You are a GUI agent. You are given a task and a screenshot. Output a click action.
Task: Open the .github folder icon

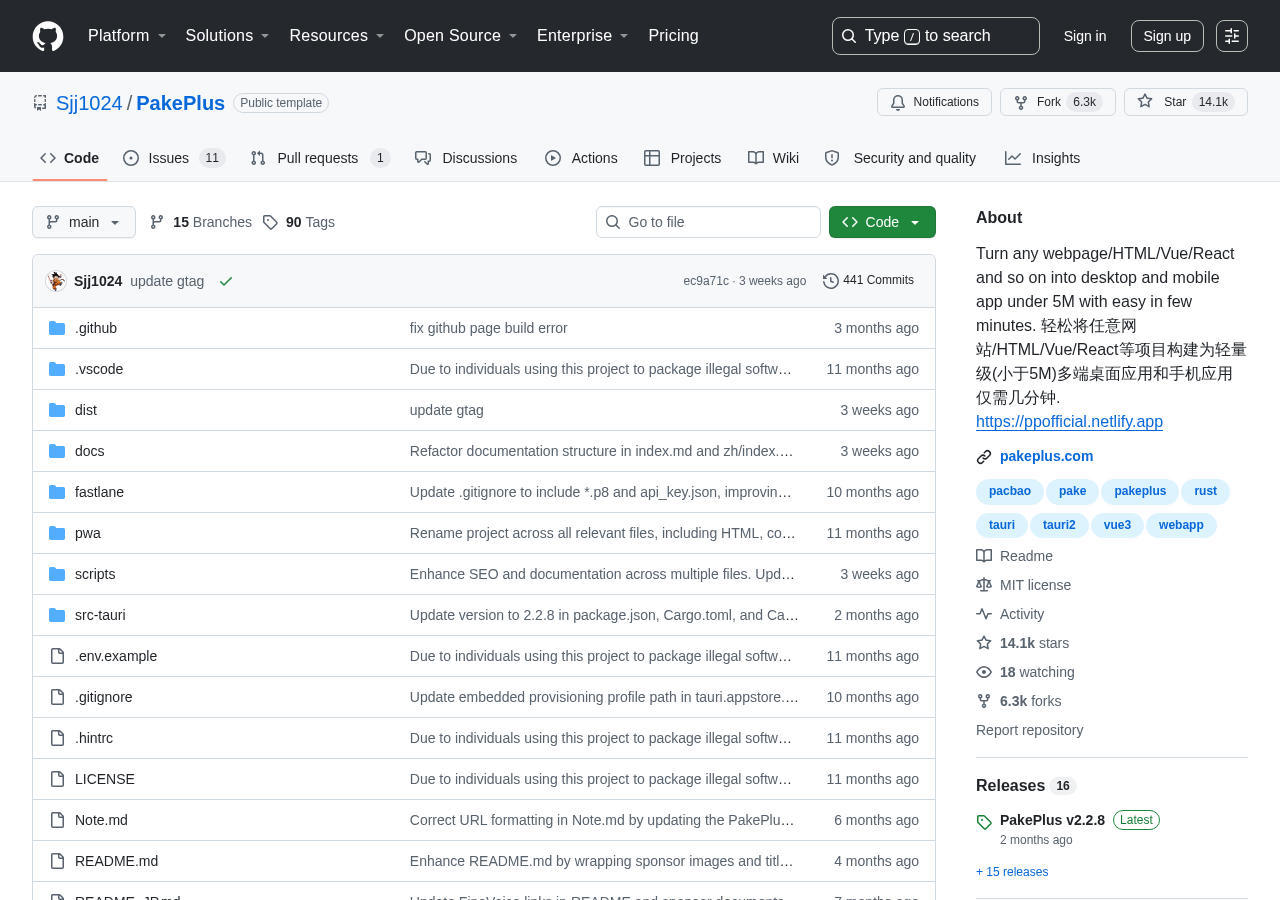point(57,328)
